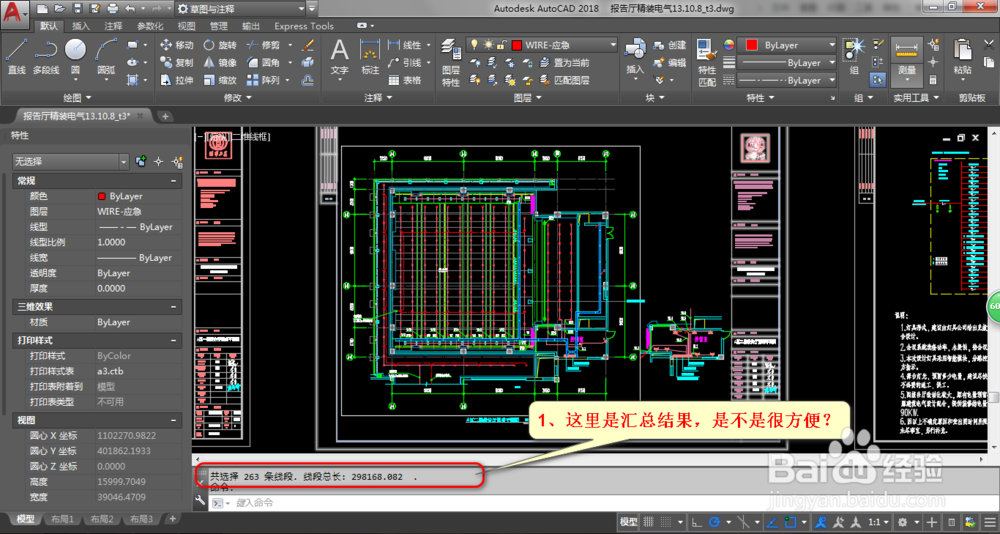Collapse the 打印样式 properties section
The height and width of the screenshot is (534, 1000).
pyautogui.click(x=173, y=341)
